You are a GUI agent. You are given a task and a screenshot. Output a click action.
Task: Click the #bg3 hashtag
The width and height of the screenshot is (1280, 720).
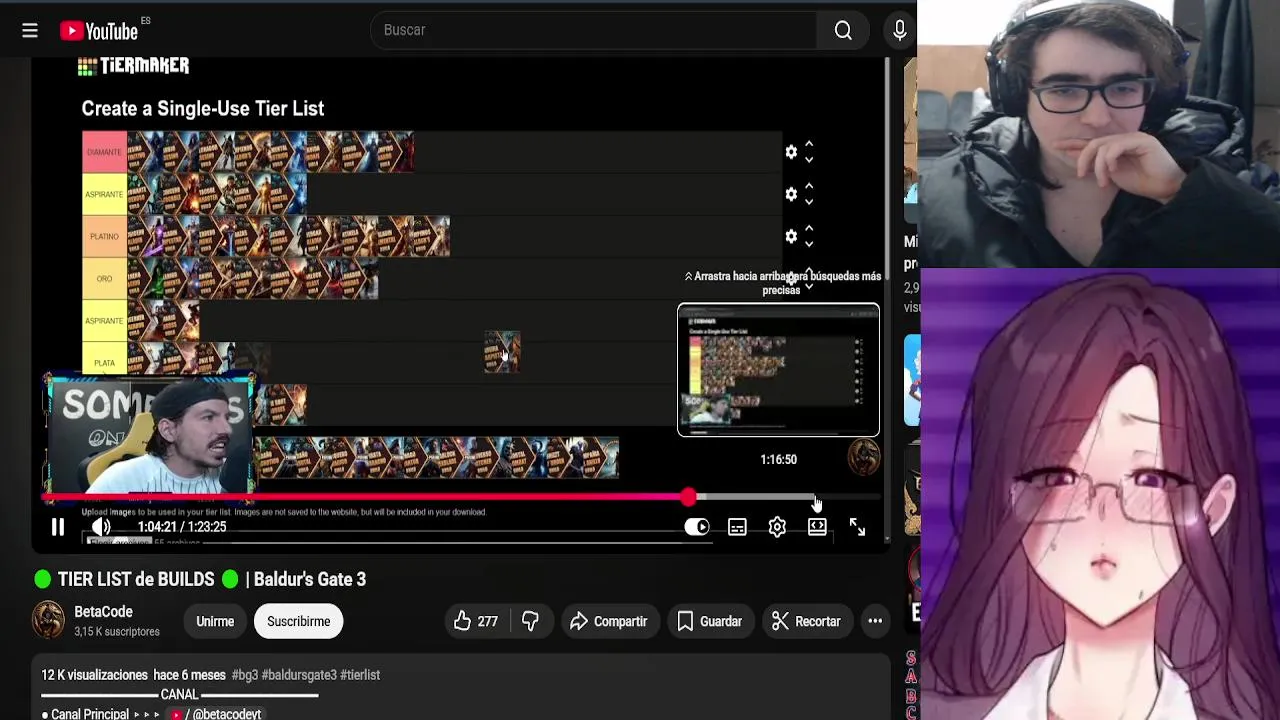click(245, 675)
